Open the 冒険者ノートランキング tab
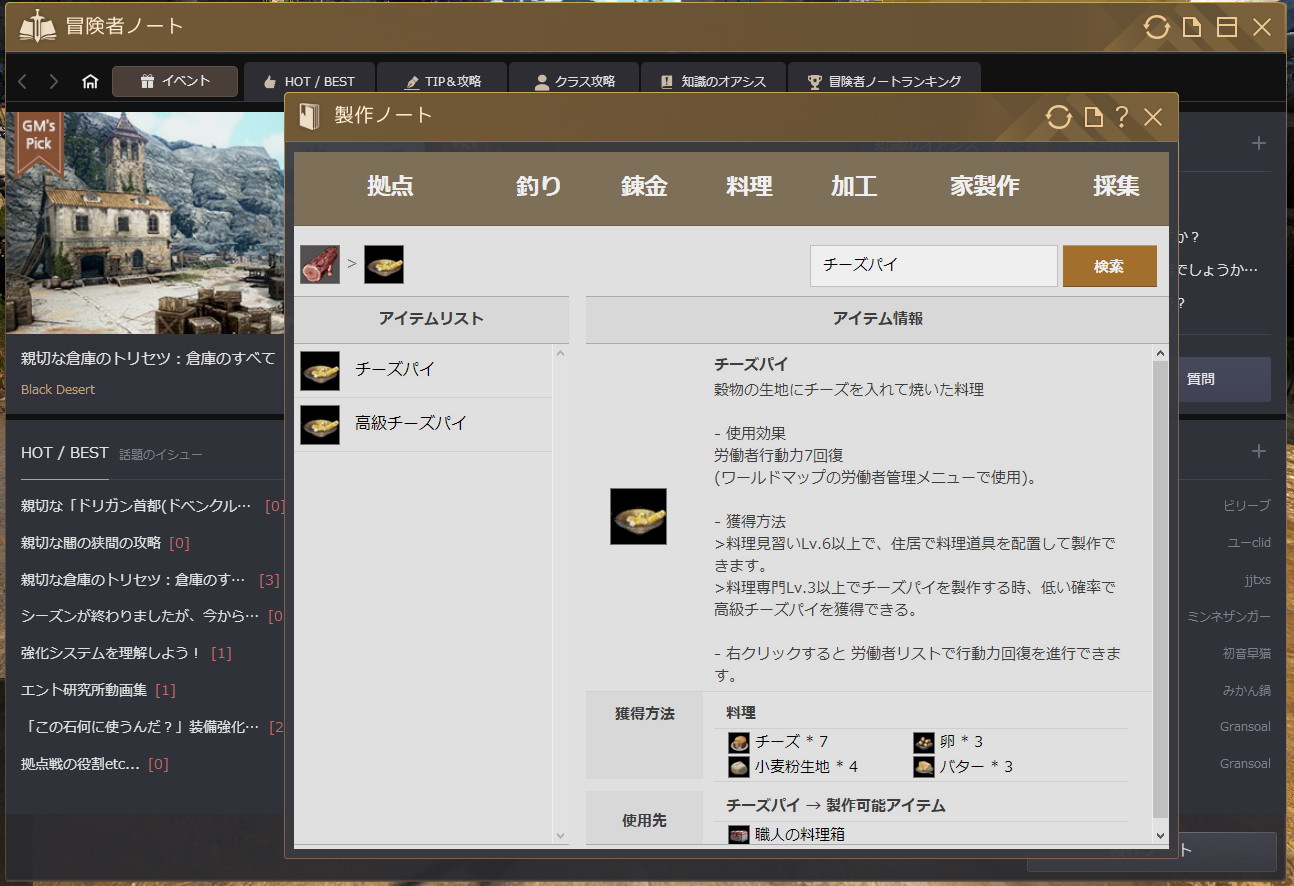 tap(884, 82)
